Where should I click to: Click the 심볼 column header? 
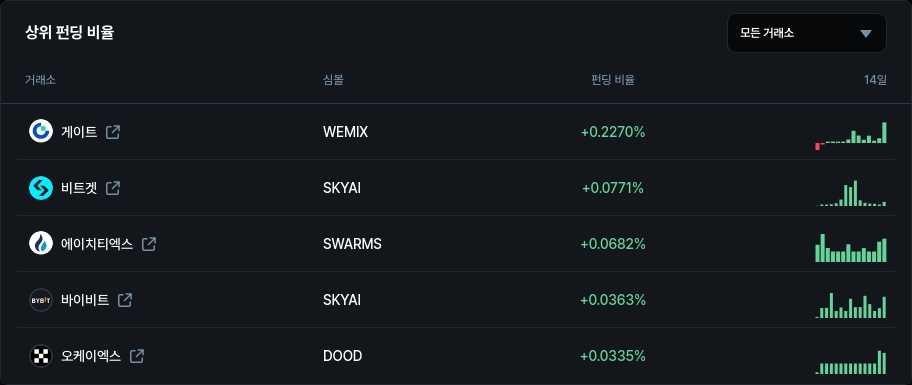click(333, 80)
